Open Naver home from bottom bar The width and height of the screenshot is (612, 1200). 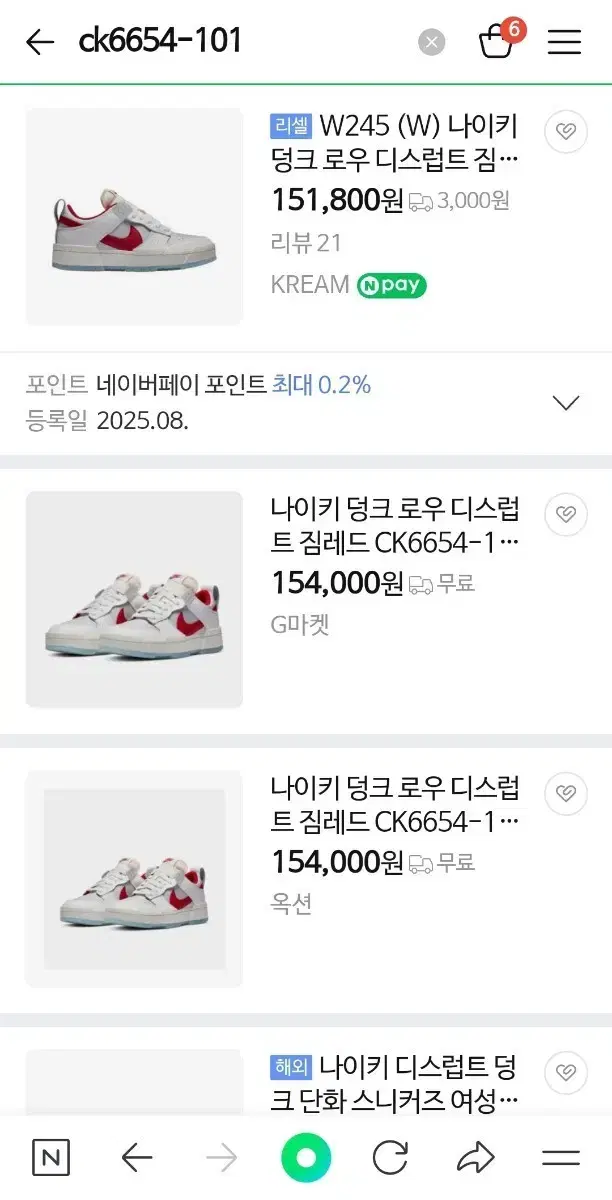coord(51,1158)
